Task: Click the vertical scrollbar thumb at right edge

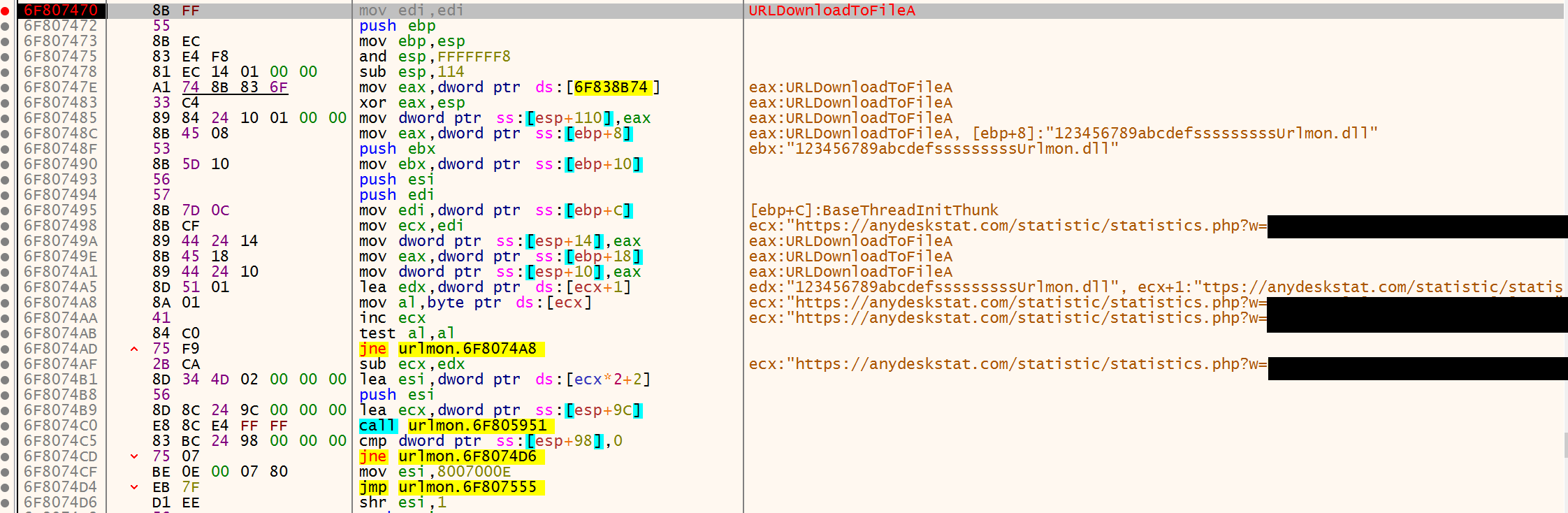Action: click(1565, 445)
